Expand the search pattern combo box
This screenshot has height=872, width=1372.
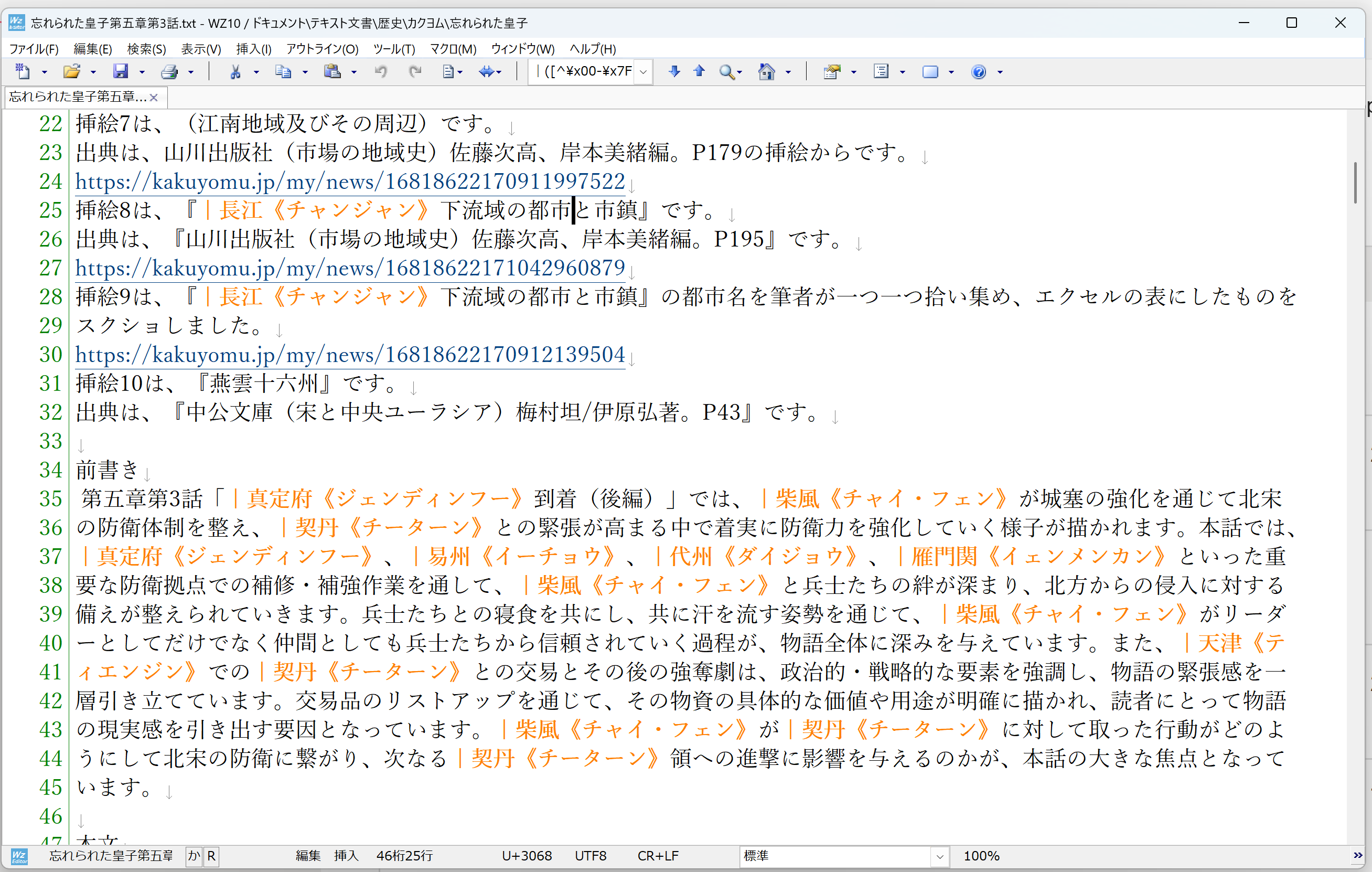point(644,72)
